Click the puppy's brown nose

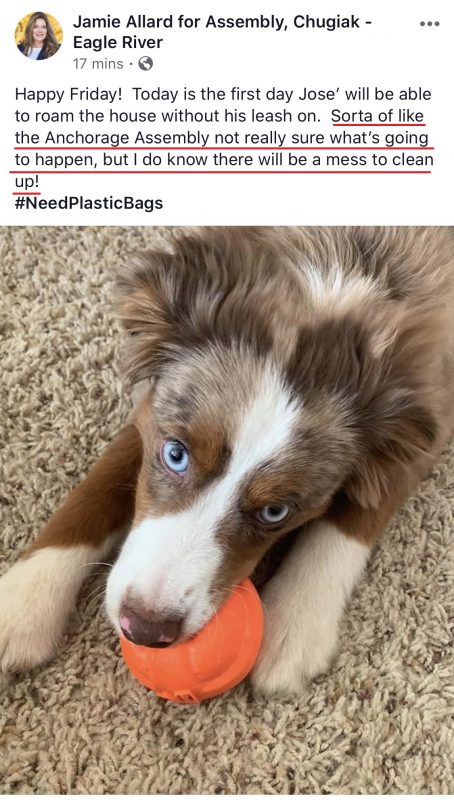150,623
